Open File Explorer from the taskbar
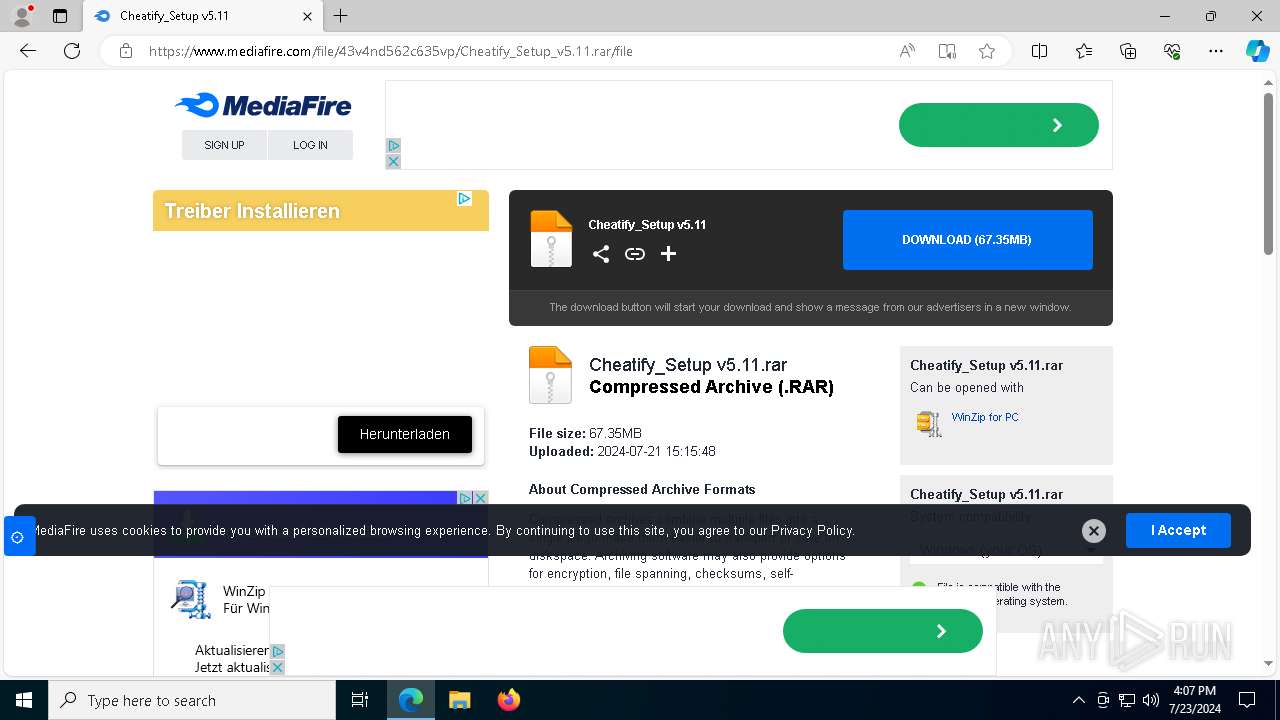 [x=459, y=700]
